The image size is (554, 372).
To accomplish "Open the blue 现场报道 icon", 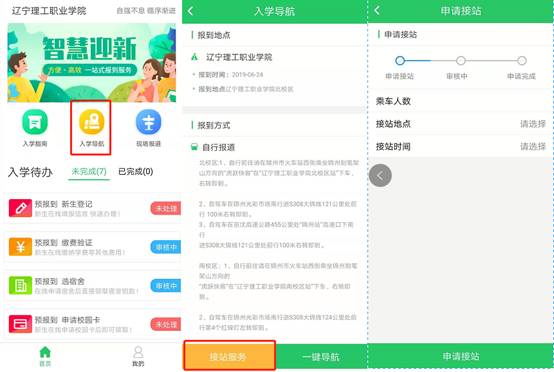I will (148, 122).
